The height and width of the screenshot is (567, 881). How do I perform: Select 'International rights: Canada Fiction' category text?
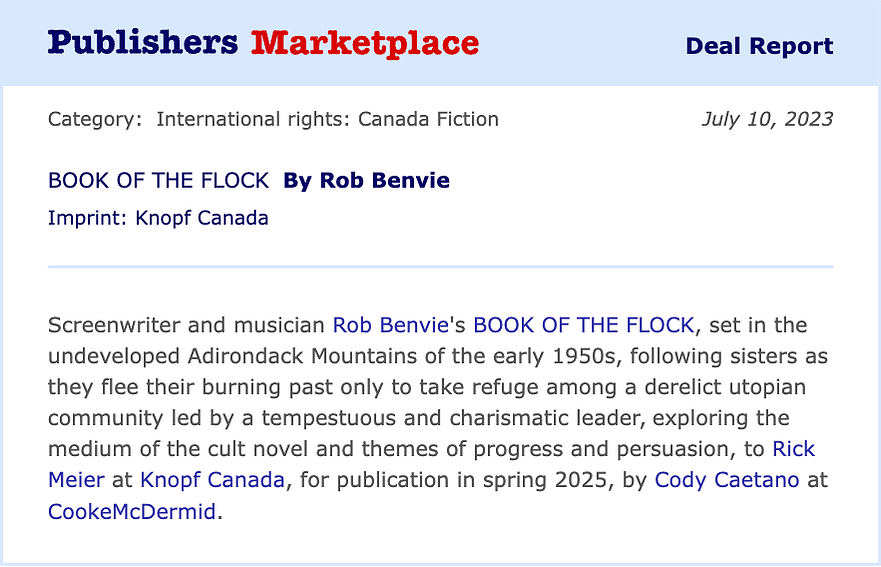coord(328,119)
